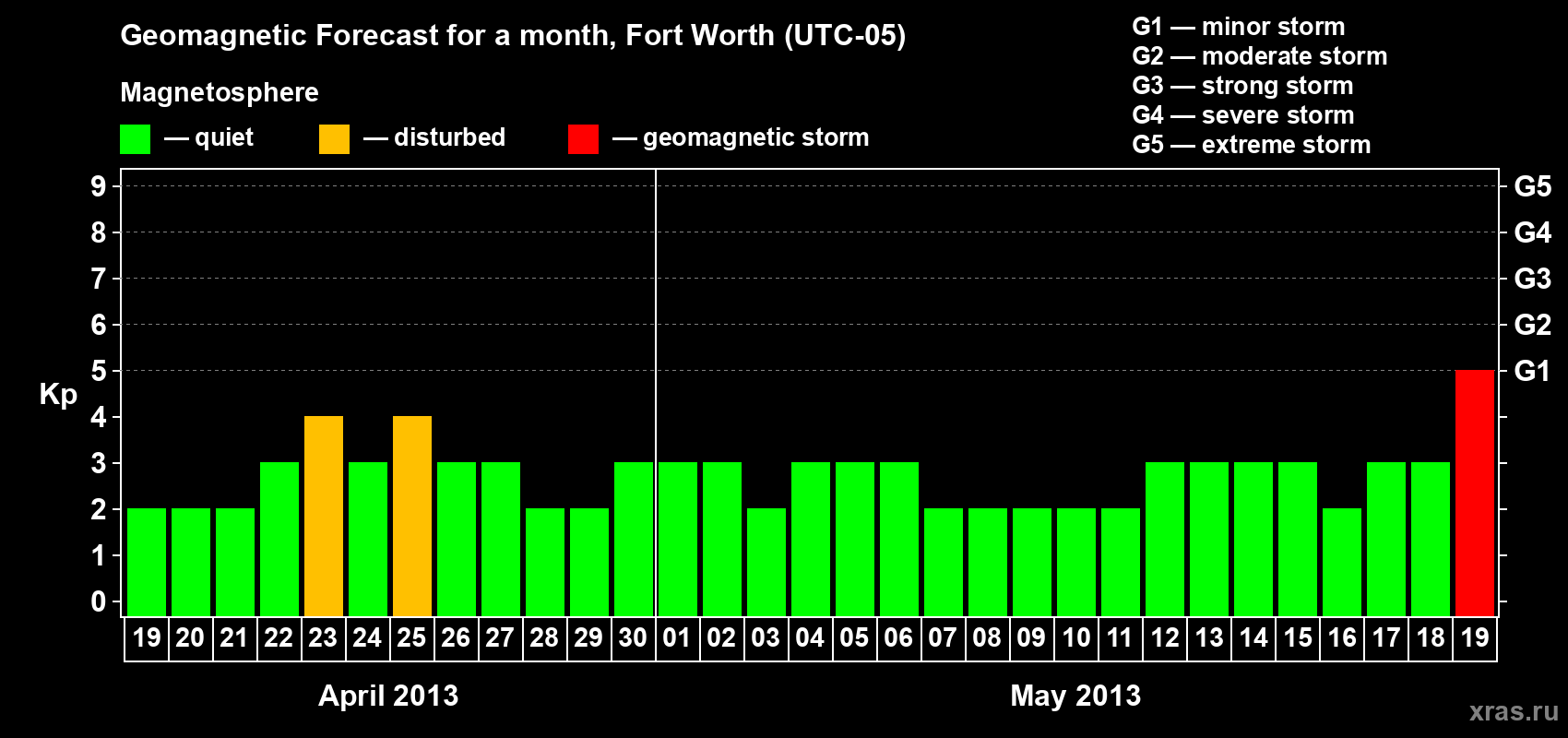This screenshot has width=1568, height=738.
Task: Click the Kp axis value 3
Action: (99, 463)
